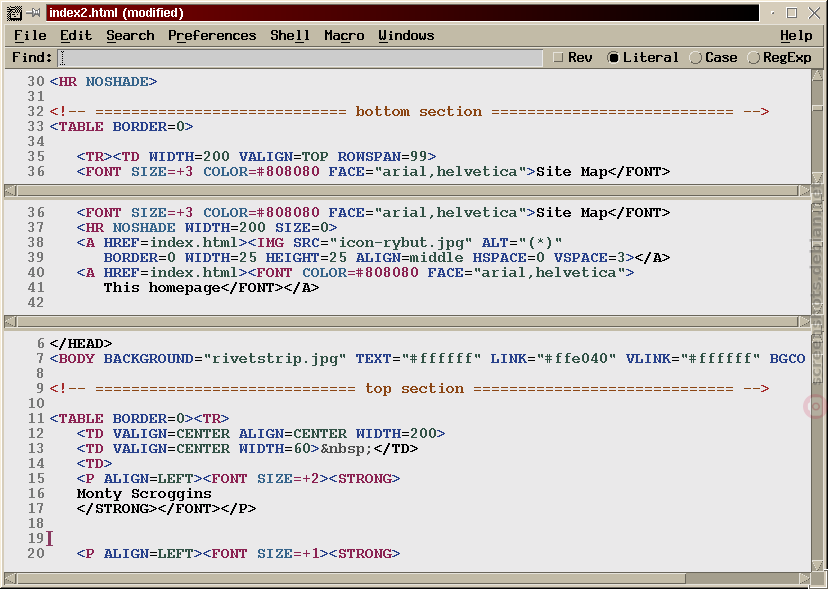Click up arrow of top pane vertical scrollbar
The image size is (828, 589).
(x=817, y=76)
